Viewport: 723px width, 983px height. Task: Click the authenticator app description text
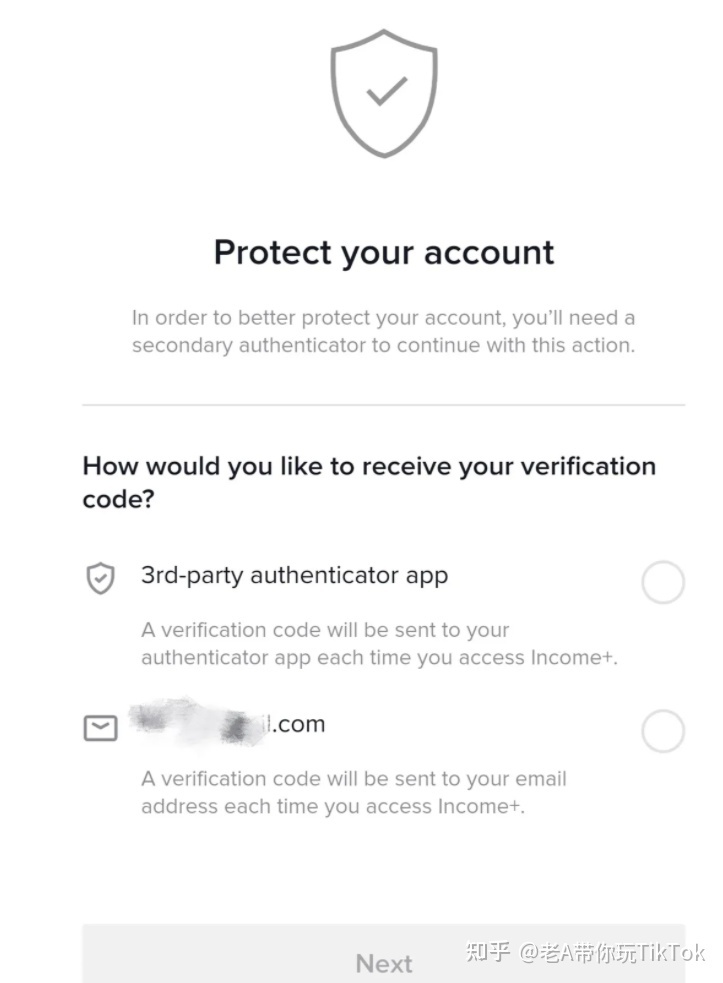point(378,644)
